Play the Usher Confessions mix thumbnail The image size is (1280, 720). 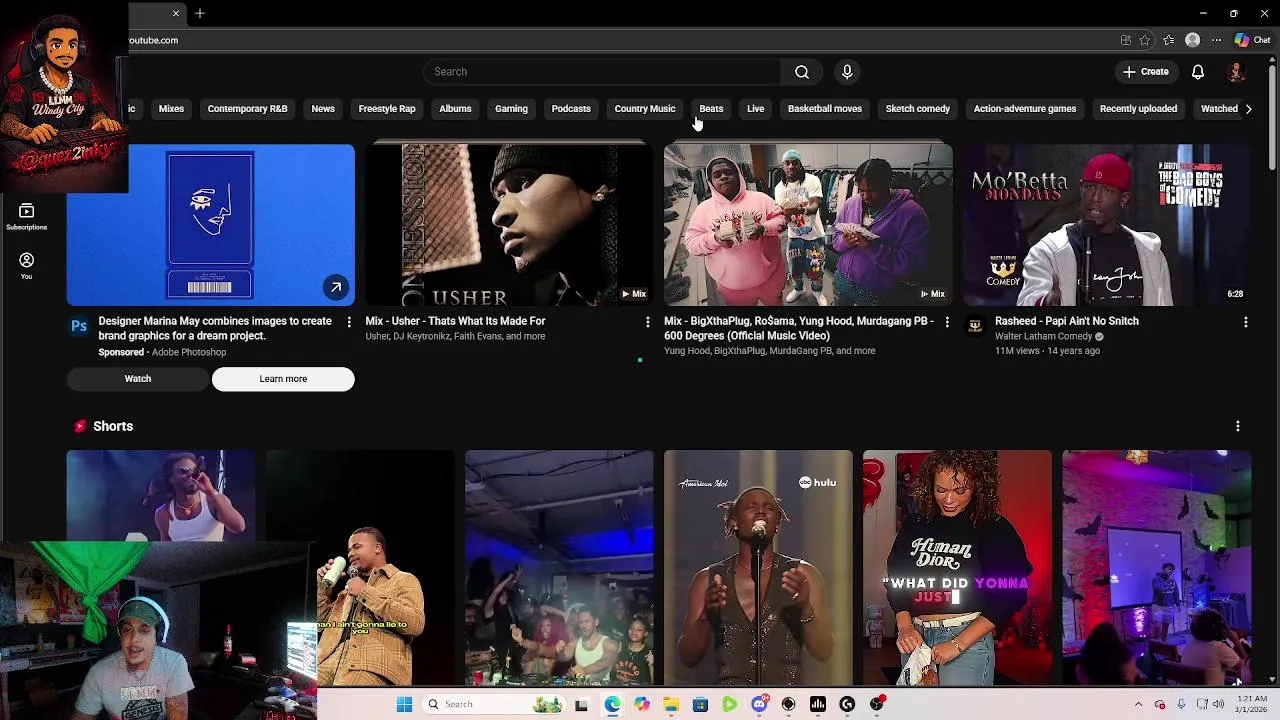click(508, 225)
